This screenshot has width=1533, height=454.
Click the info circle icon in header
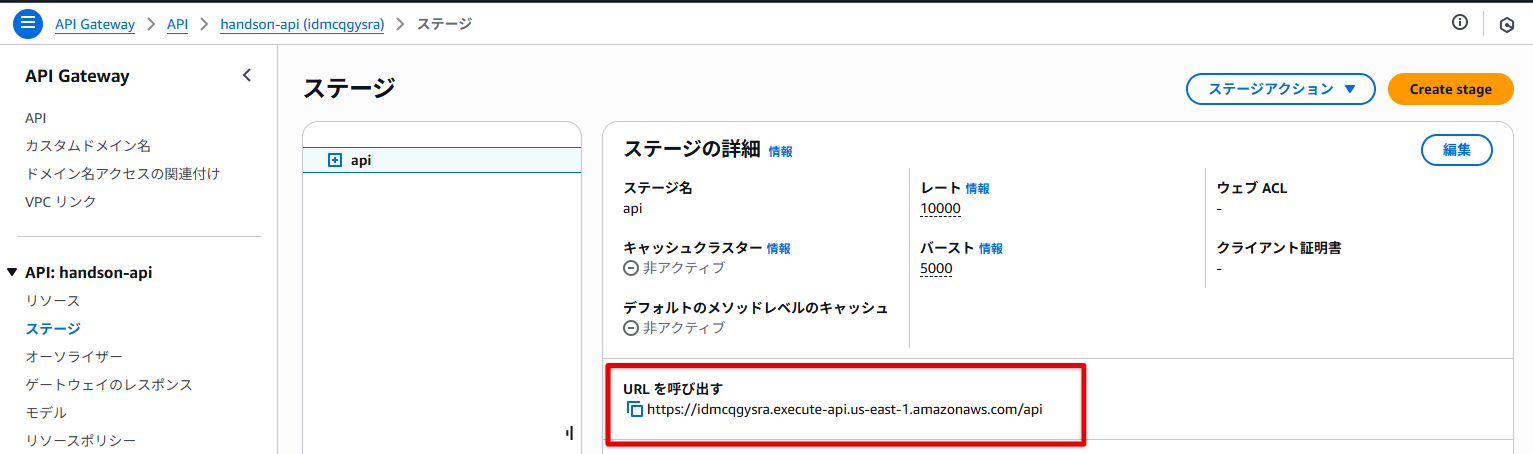[x=1460, y=23]
